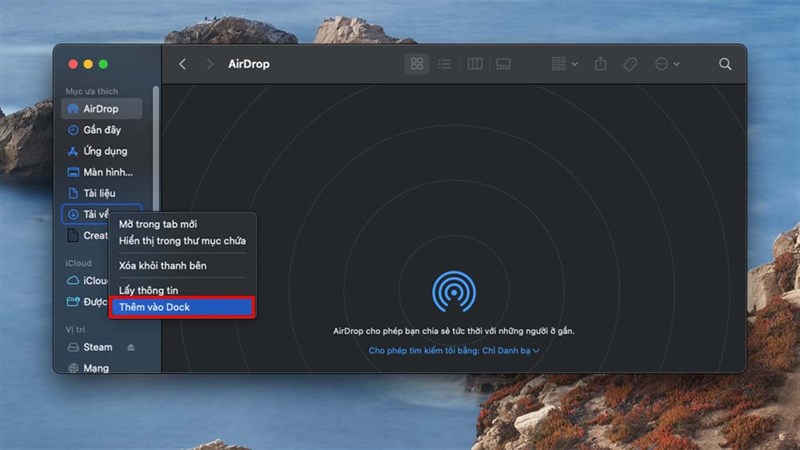Switch to list view
The height and width of the screenshot is (450, 800).
(444, 64)
